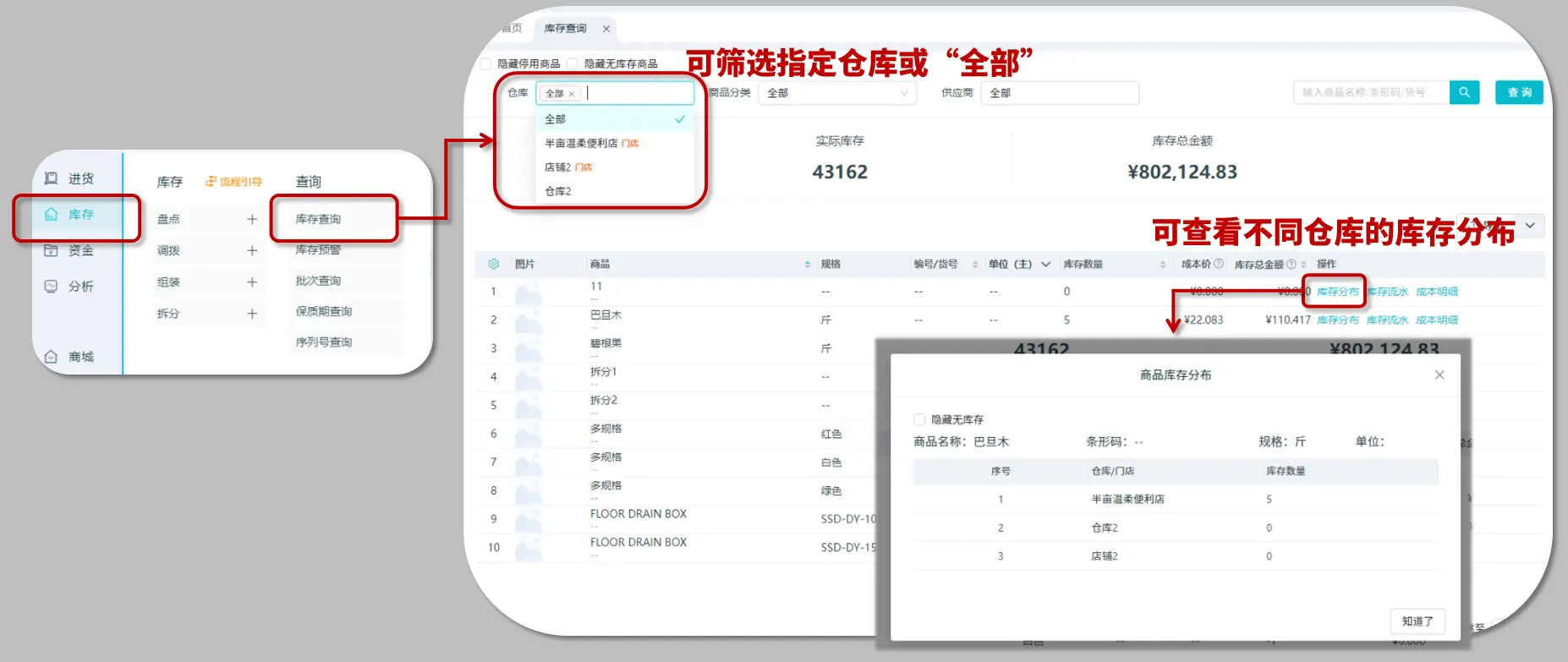Select 店铺2 option in warehouse list
Viewport: 1568px width, 662px height.
615,167
